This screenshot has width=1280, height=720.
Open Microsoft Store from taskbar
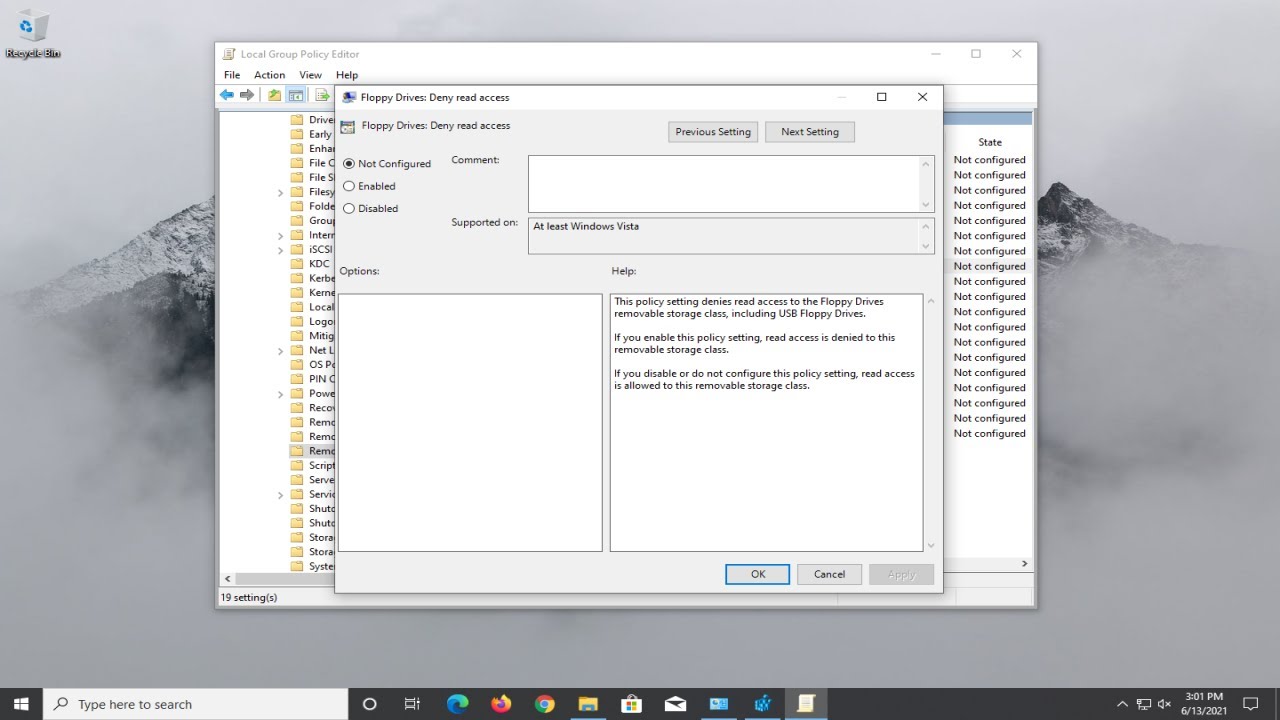[631, 704]
